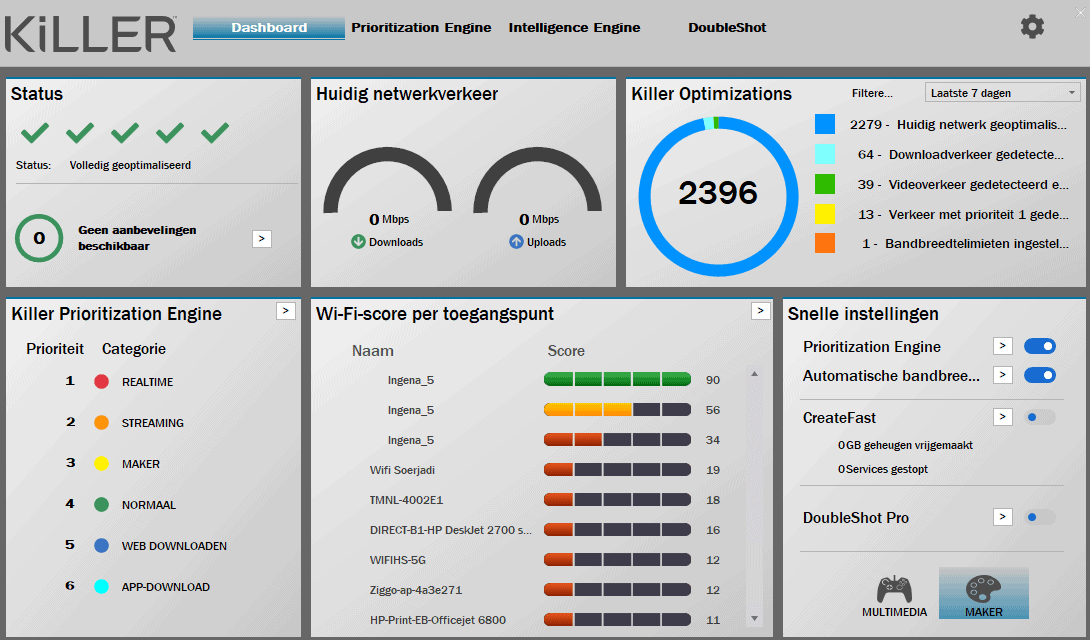Open recommendations with the Status arrow button

pos(261,238)
